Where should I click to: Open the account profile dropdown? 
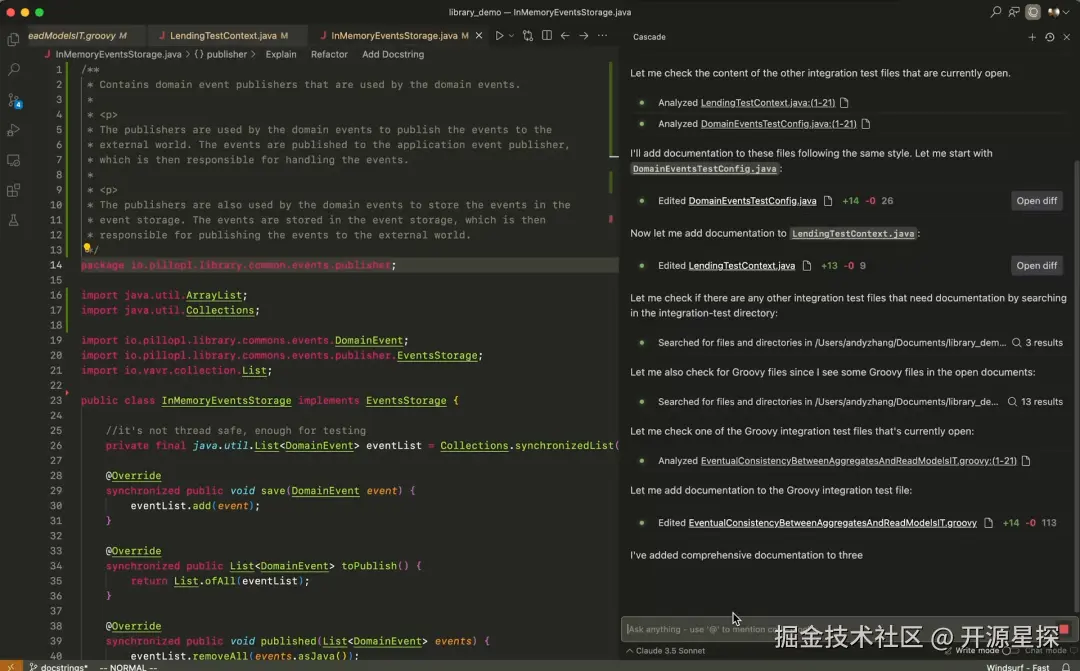1056,12
